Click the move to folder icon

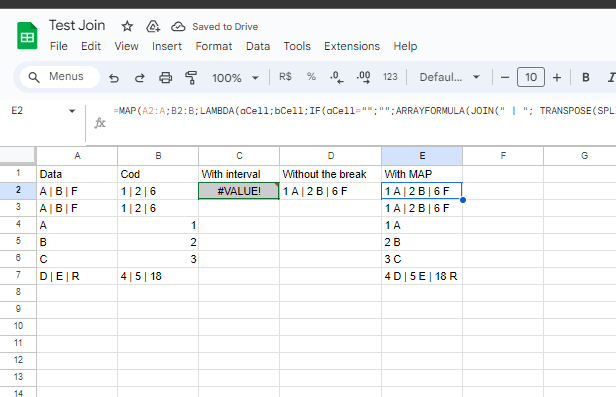point(153,26)
